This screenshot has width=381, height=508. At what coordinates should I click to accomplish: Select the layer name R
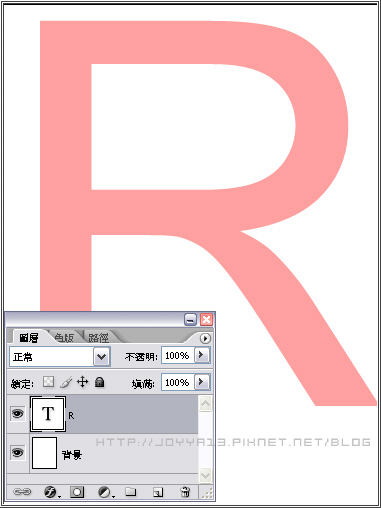71,416
